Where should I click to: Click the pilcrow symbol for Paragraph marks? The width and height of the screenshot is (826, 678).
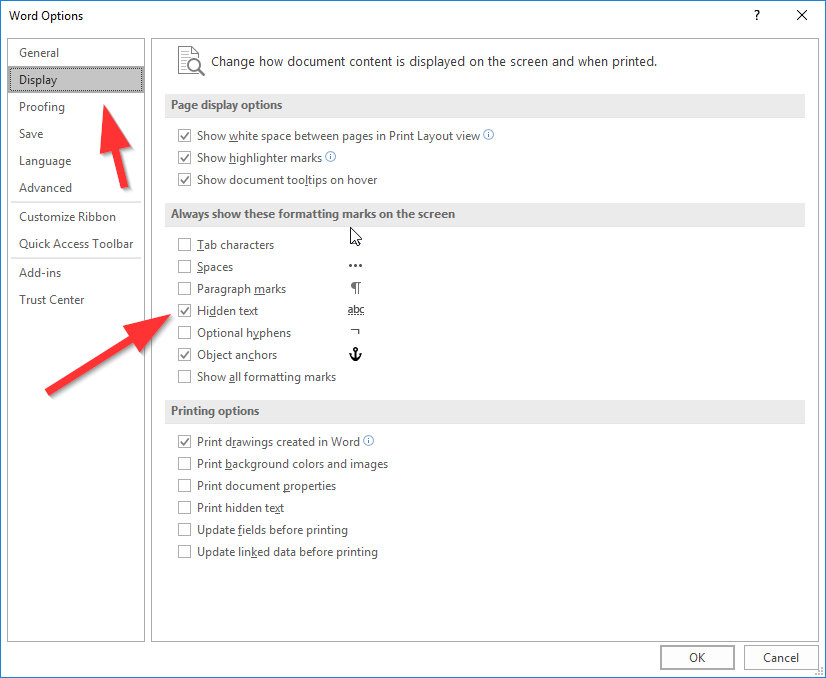(356, 288)
